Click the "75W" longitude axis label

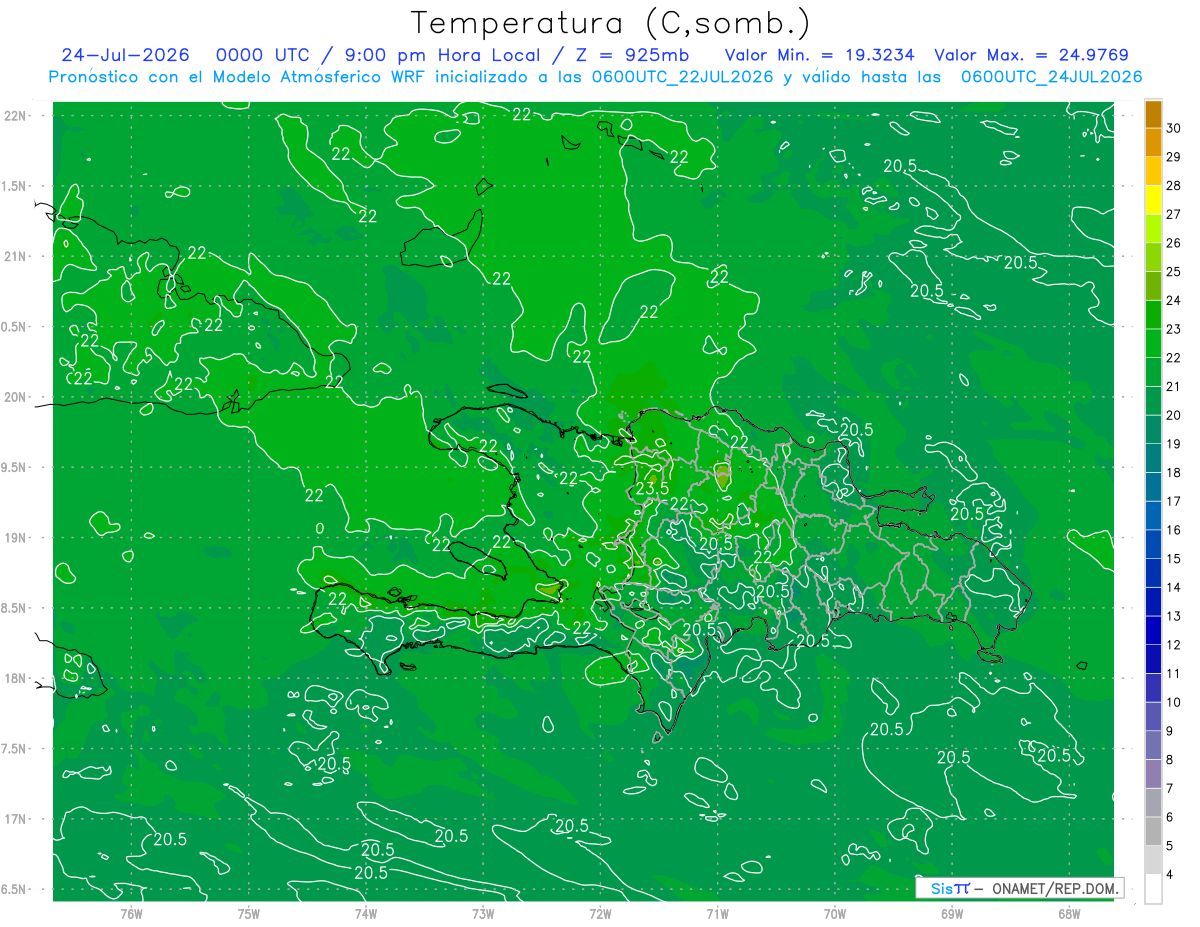click(249, 914)
